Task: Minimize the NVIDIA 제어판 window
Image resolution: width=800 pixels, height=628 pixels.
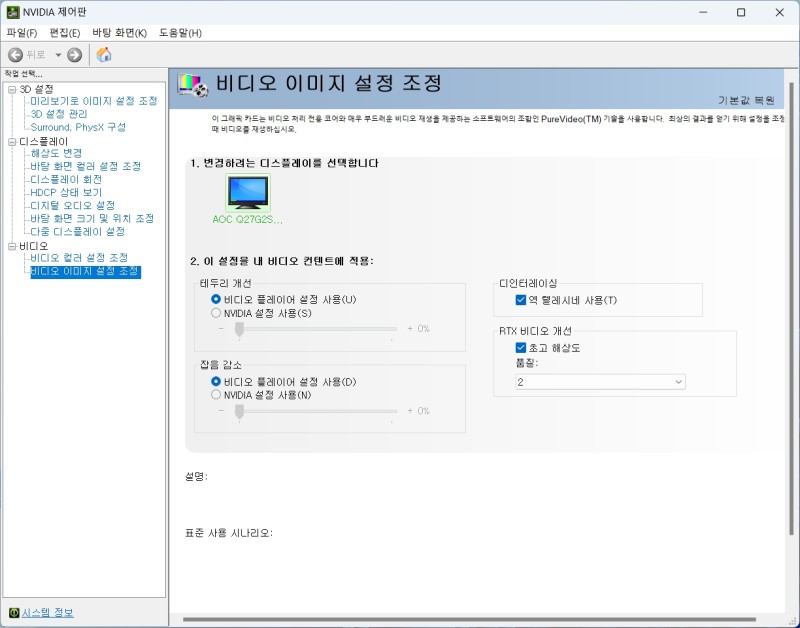Action: tap(703, 12)
